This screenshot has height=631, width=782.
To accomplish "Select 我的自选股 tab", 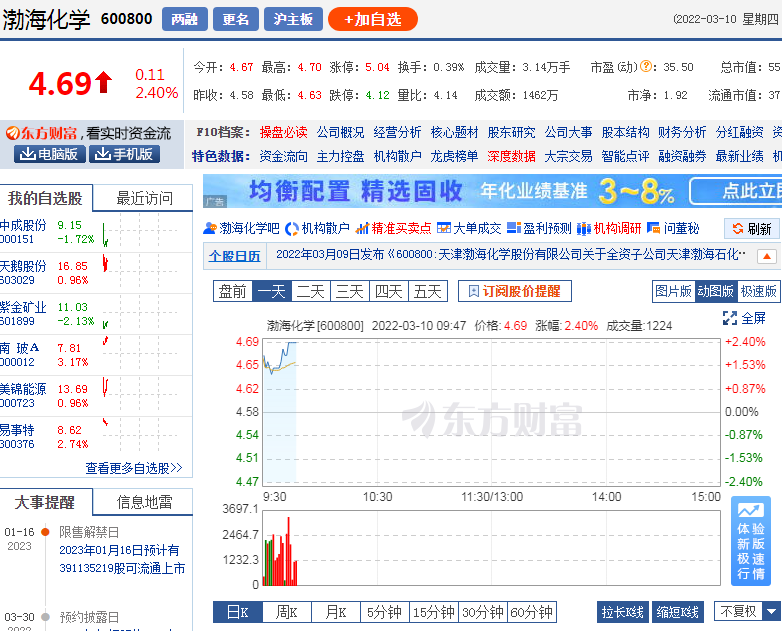I will [x=45, y=198].
